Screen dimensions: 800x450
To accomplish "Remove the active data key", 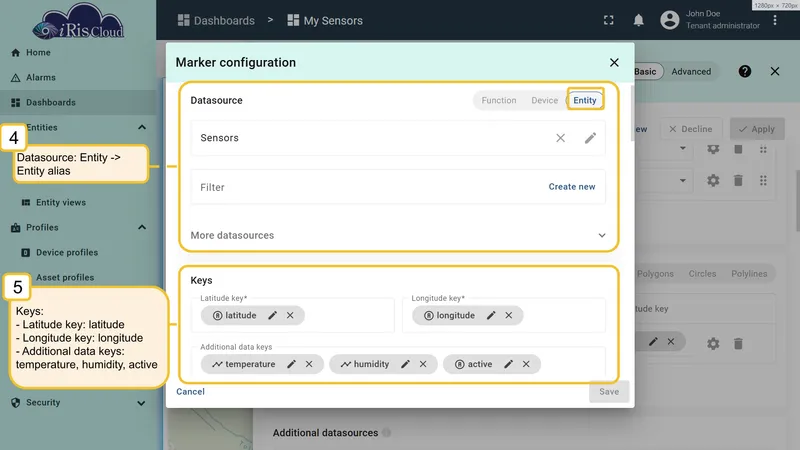I will [x=526, y=364].
